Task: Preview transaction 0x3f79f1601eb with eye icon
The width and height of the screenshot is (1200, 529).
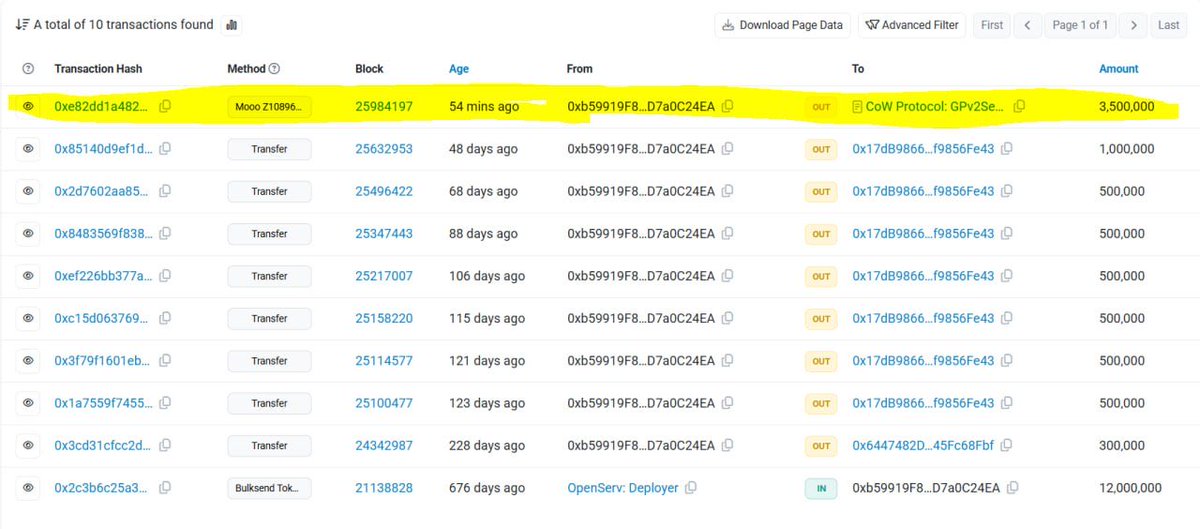Action: (x=28, y=360)
